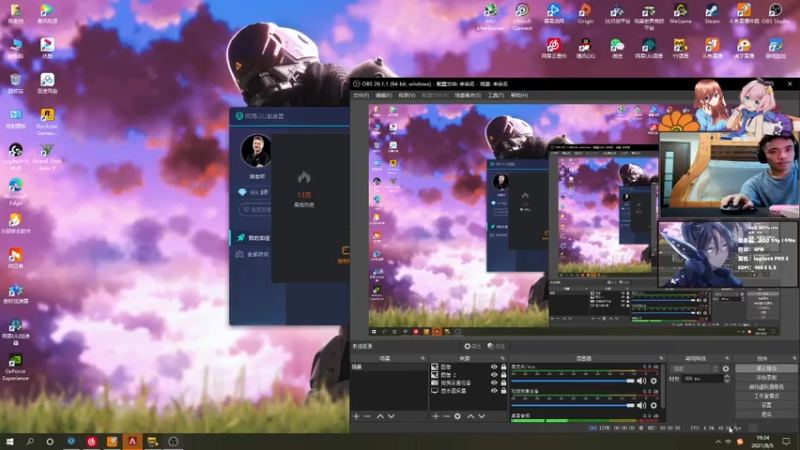
Task: Click the transition duration stepper arrows
Action: coord(727,379)
